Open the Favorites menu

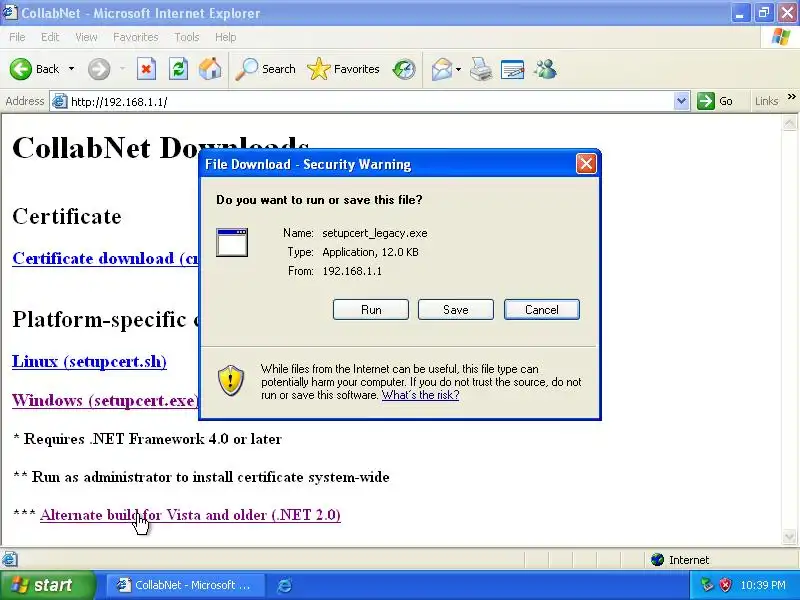[136, 37]
